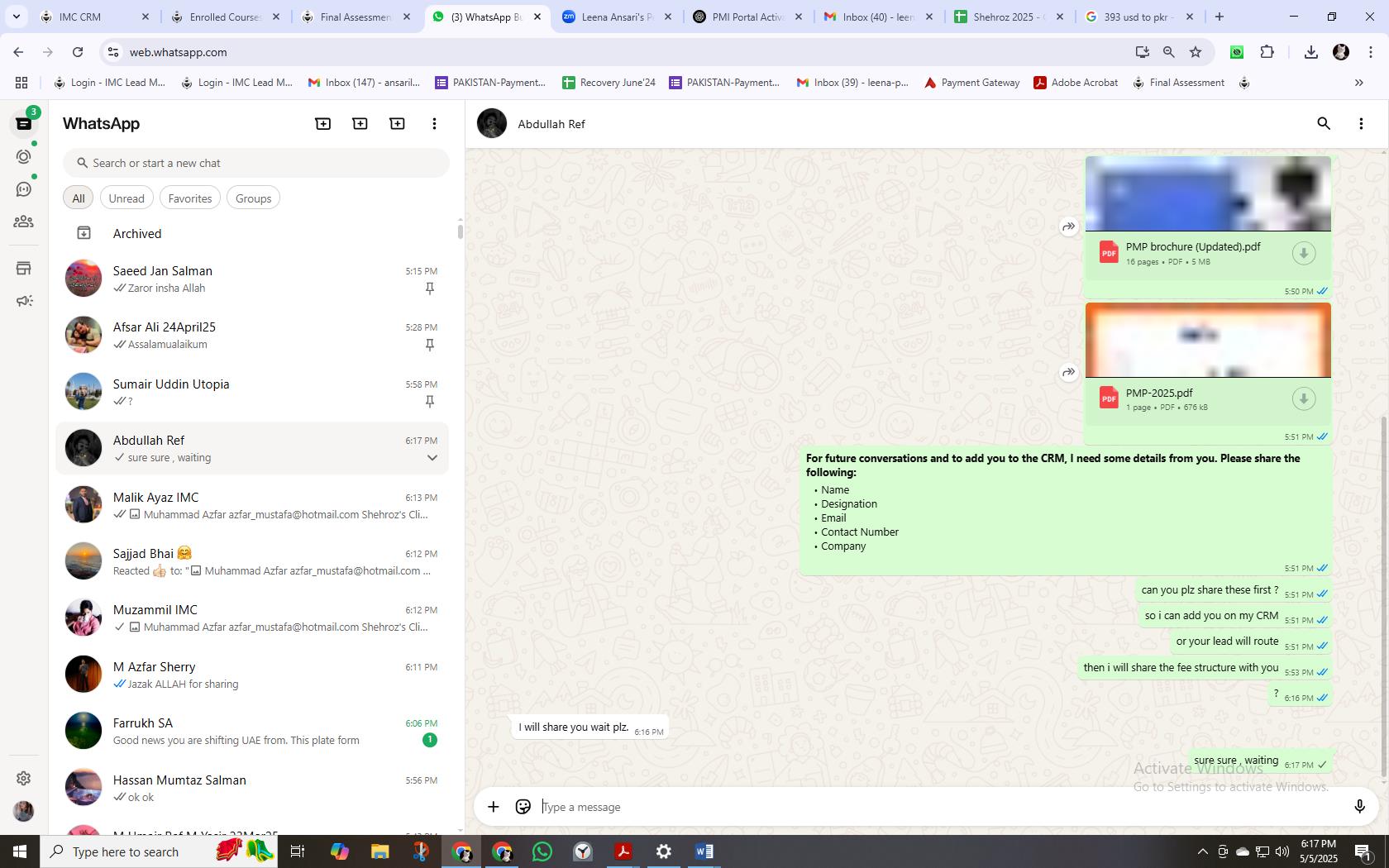
Task: Download PMP brochure (Updated).pdf
Action: click(x=1304, y=253)
